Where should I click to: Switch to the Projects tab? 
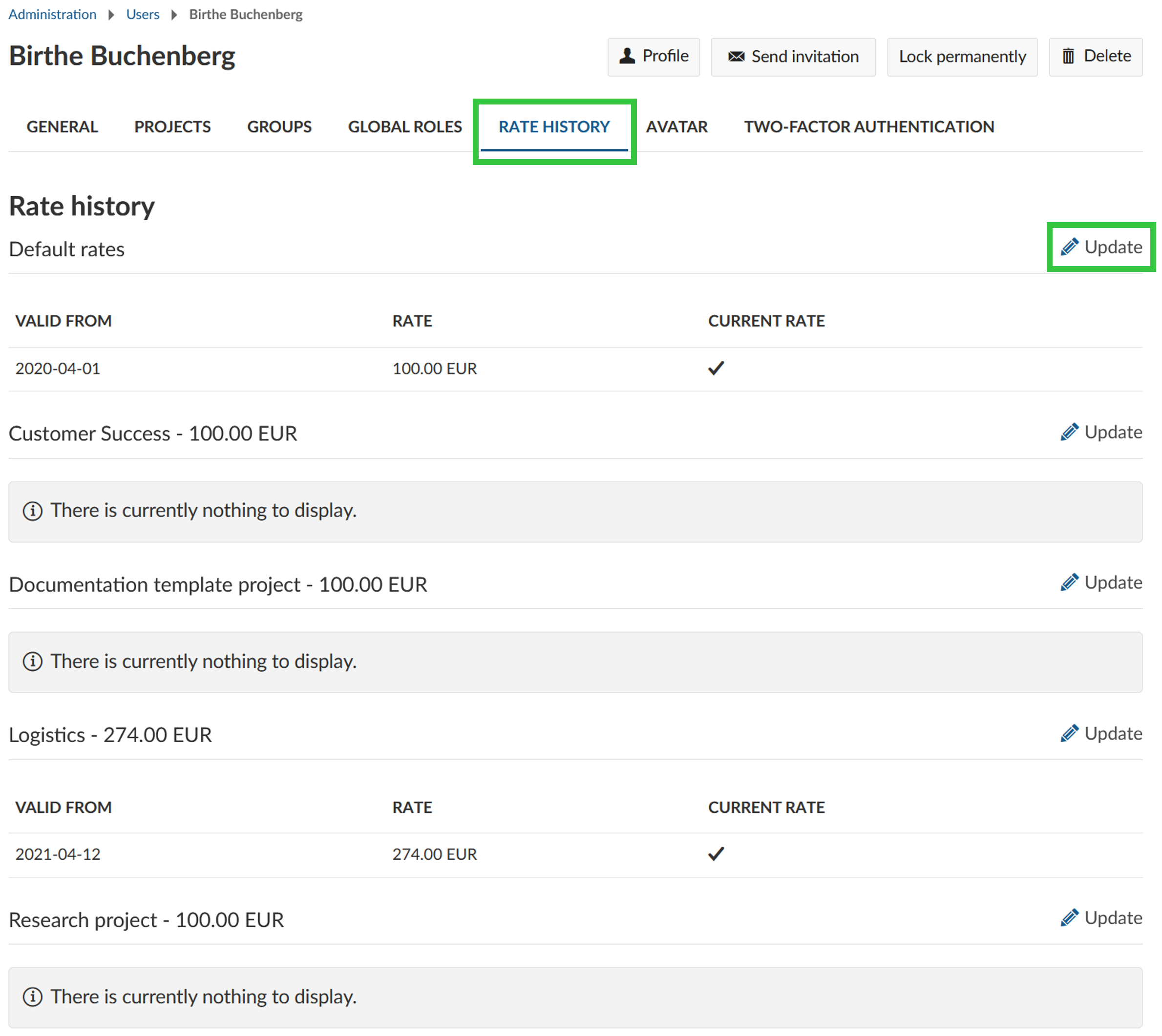[x=172, y=126]
